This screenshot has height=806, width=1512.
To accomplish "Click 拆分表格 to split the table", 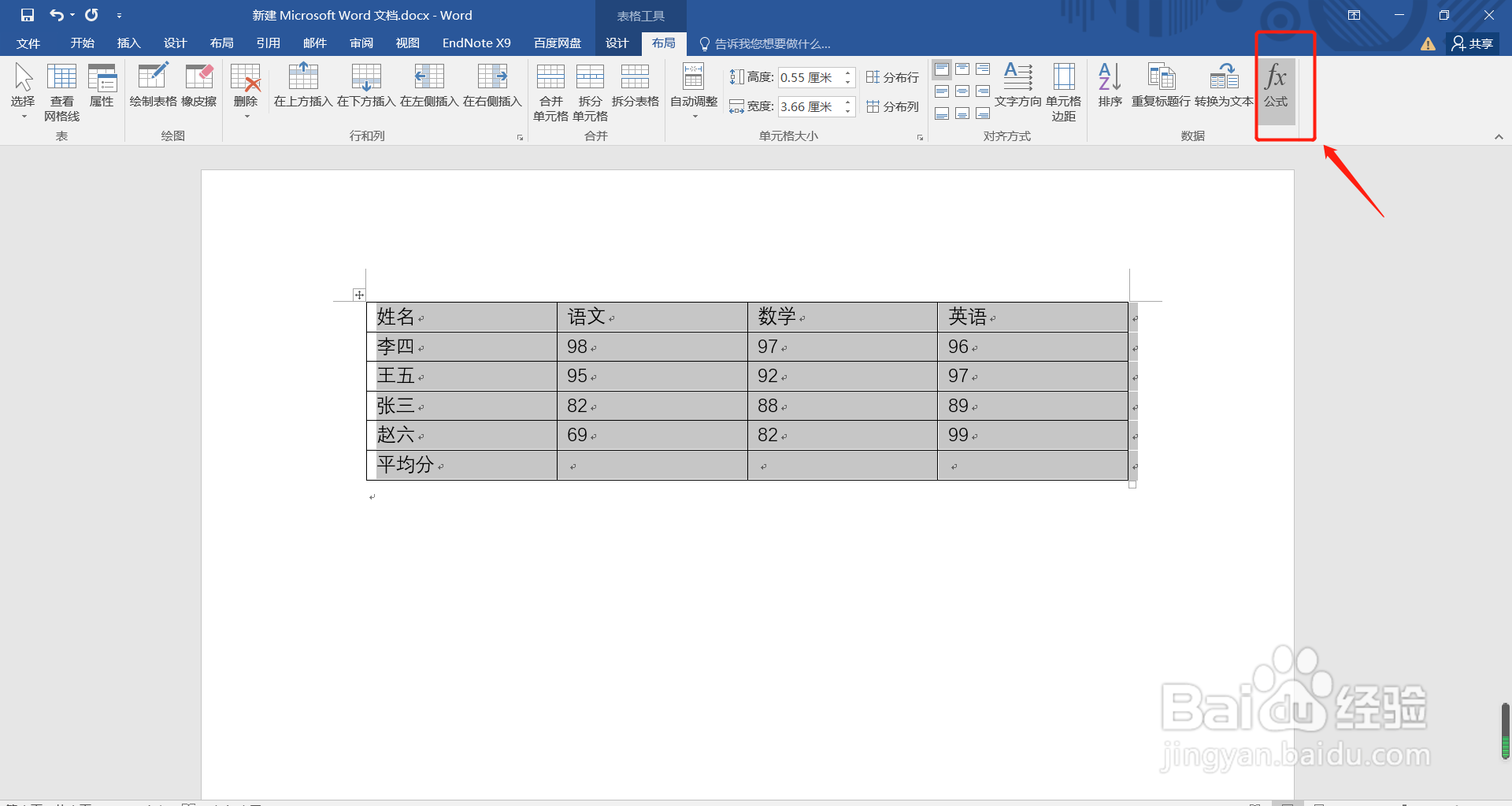I will [x=635, y=88].
